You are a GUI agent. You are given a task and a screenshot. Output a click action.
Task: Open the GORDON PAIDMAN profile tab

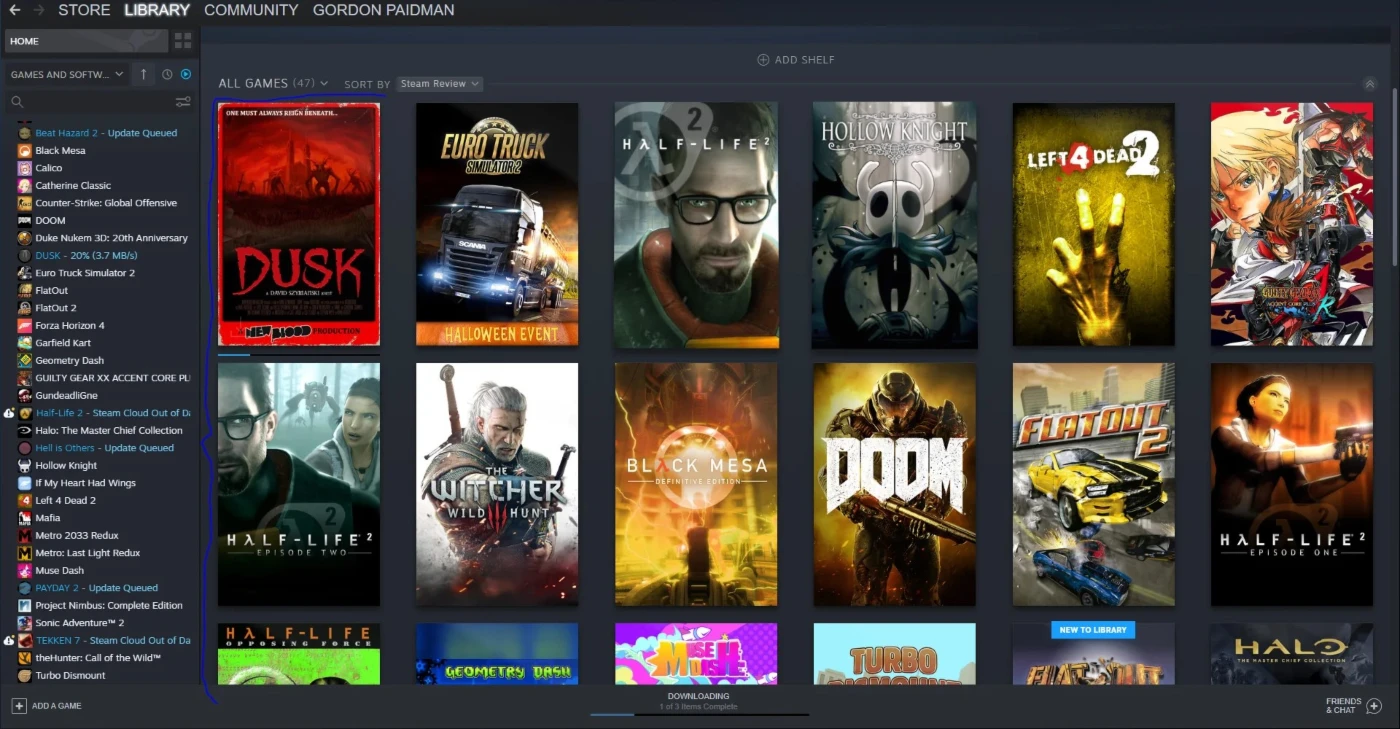tap(384, 10)
